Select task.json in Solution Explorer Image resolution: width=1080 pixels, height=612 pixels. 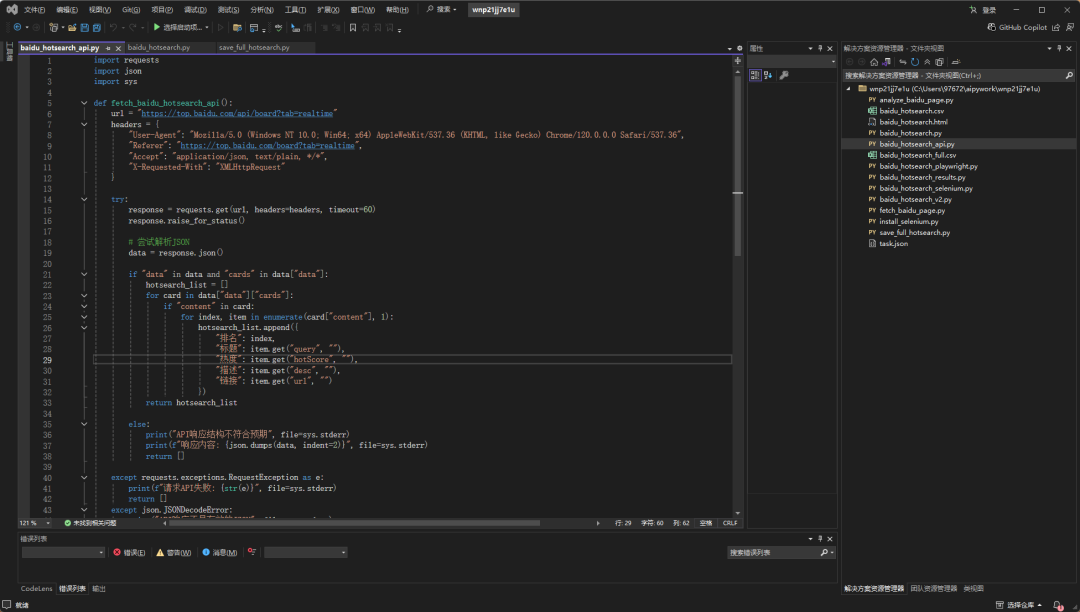click(893, 243)
